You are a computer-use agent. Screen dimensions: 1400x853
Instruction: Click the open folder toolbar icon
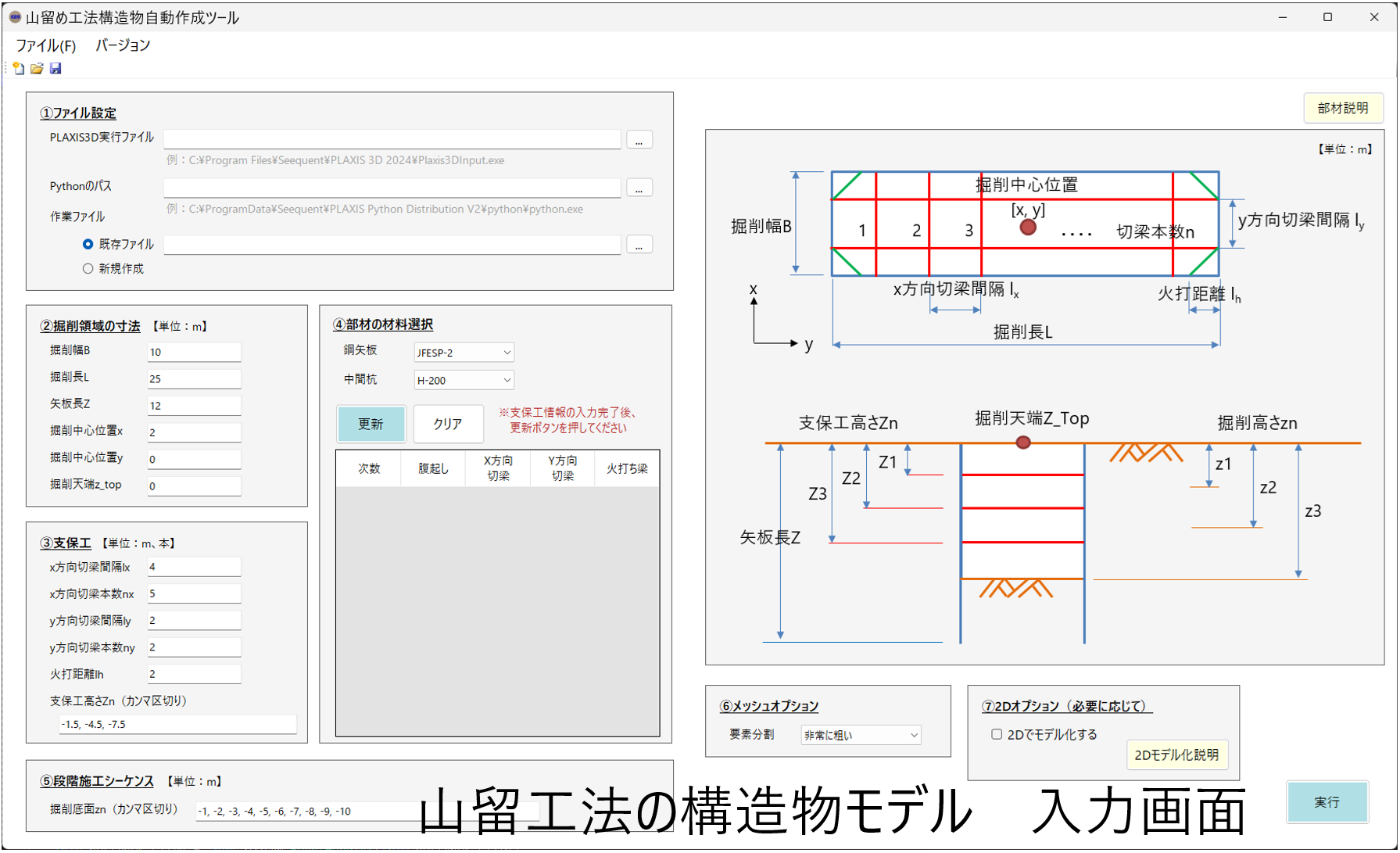coord(37,69)
